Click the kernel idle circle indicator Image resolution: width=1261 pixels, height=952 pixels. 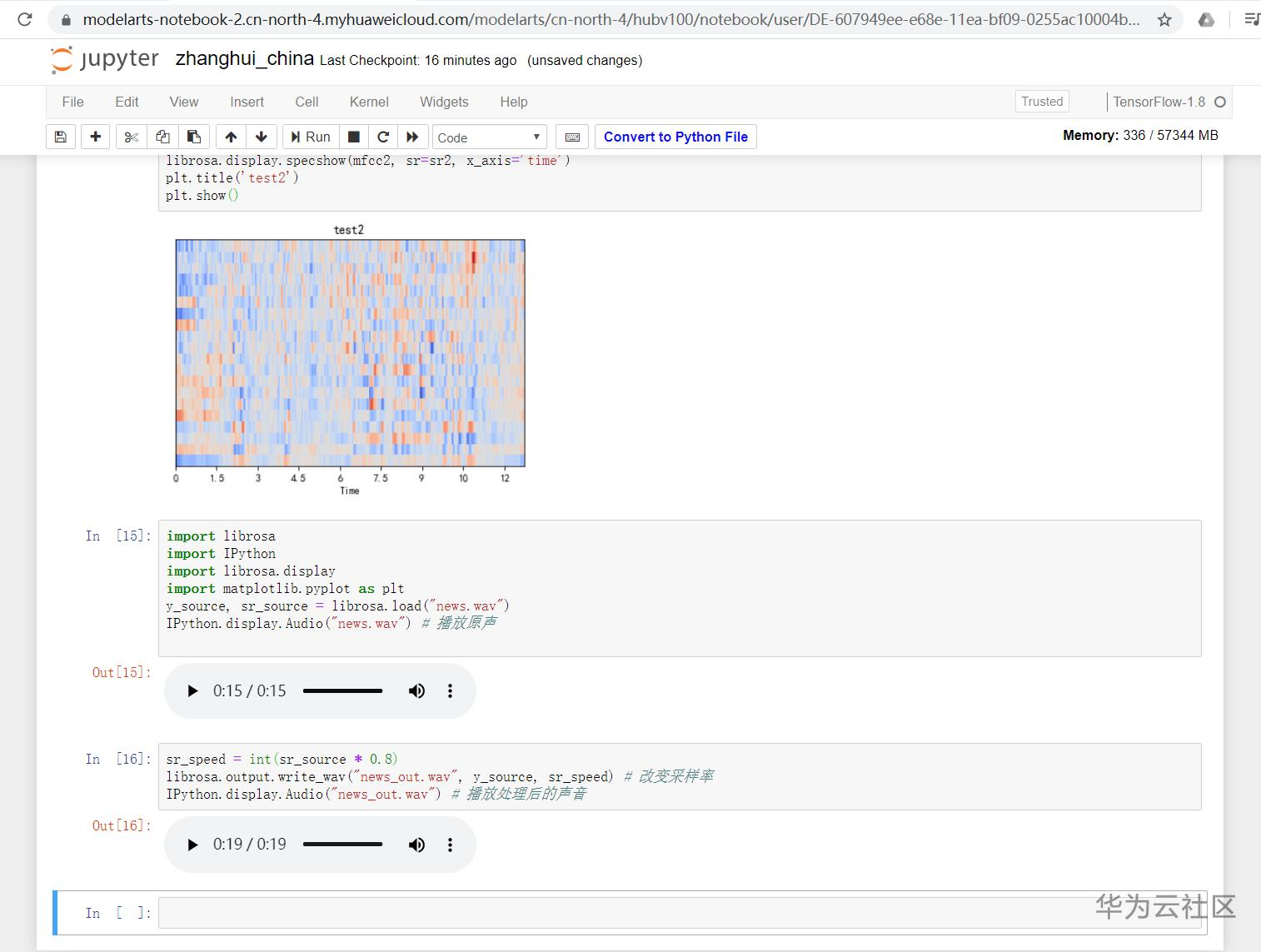tap(1220, 102)
